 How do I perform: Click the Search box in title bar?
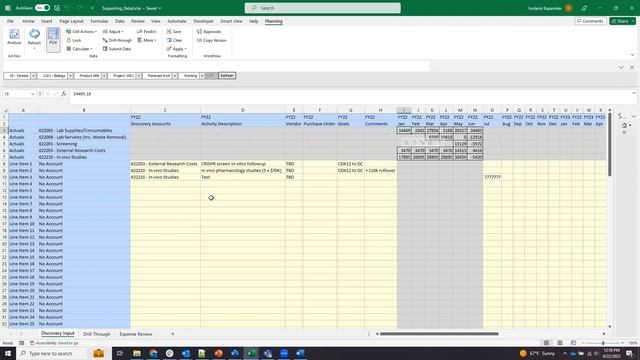click(322, 8)
